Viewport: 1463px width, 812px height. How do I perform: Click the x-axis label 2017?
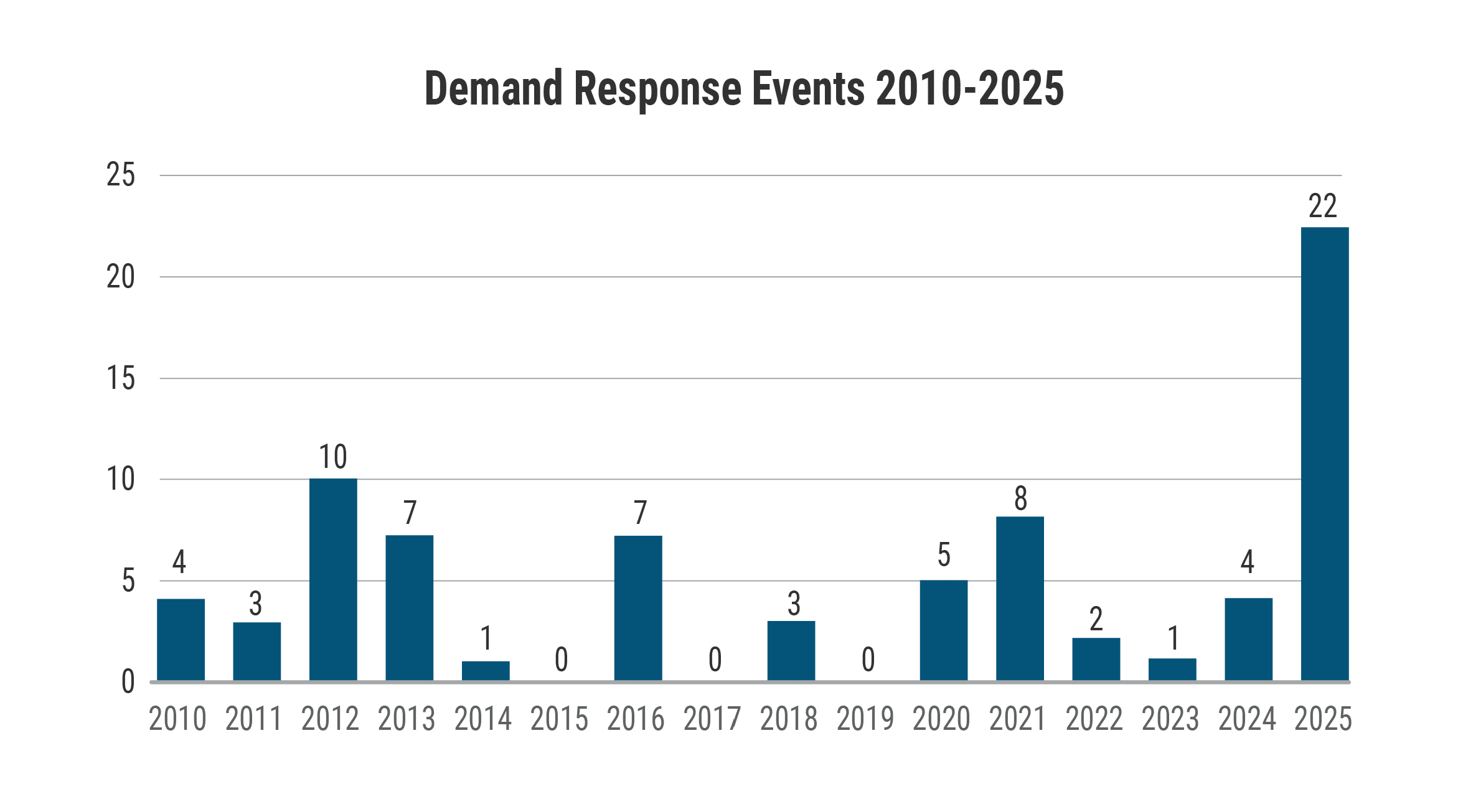pos(712,719)
